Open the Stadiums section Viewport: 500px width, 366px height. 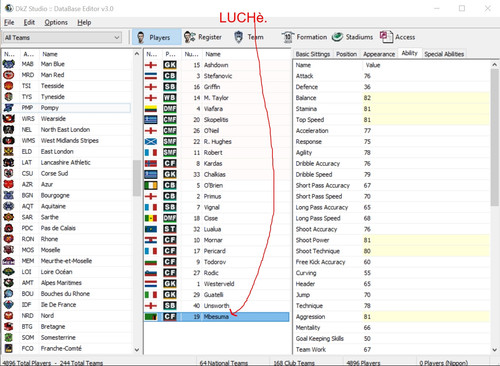(352, 37)
